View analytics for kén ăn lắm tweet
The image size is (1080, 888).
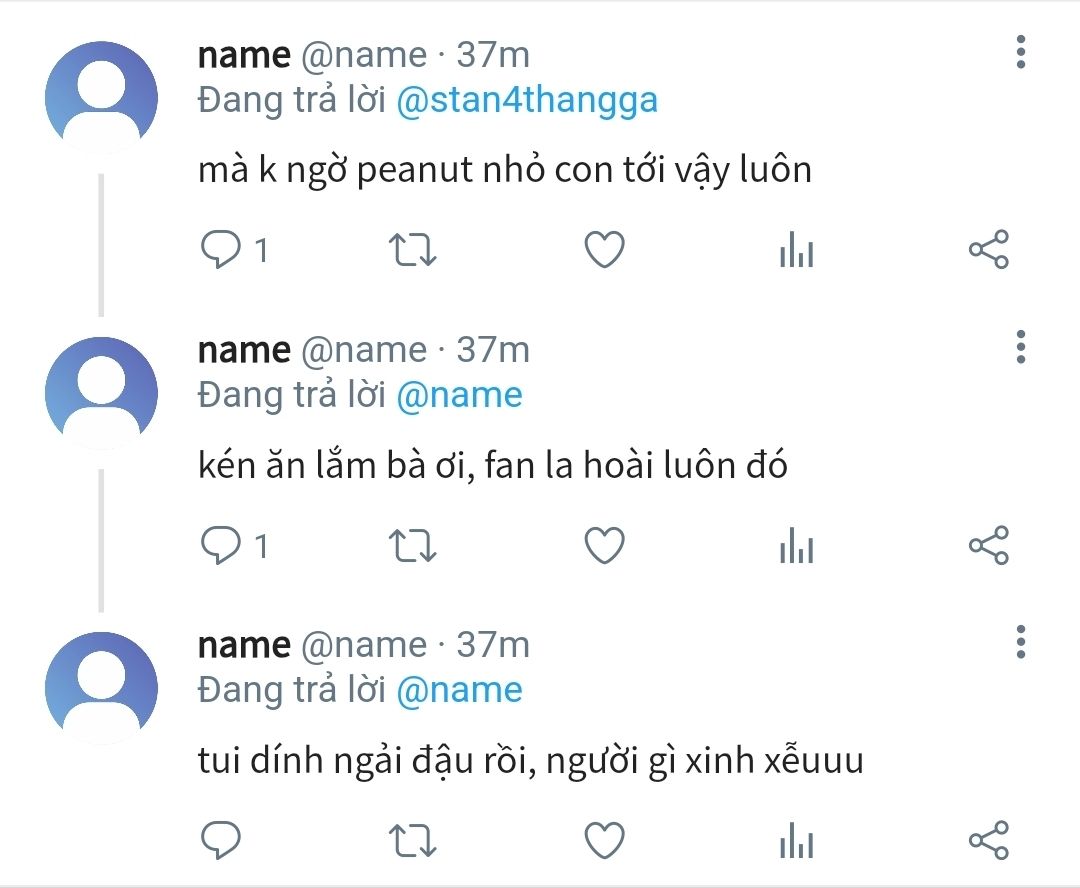(x=796, y=546)
